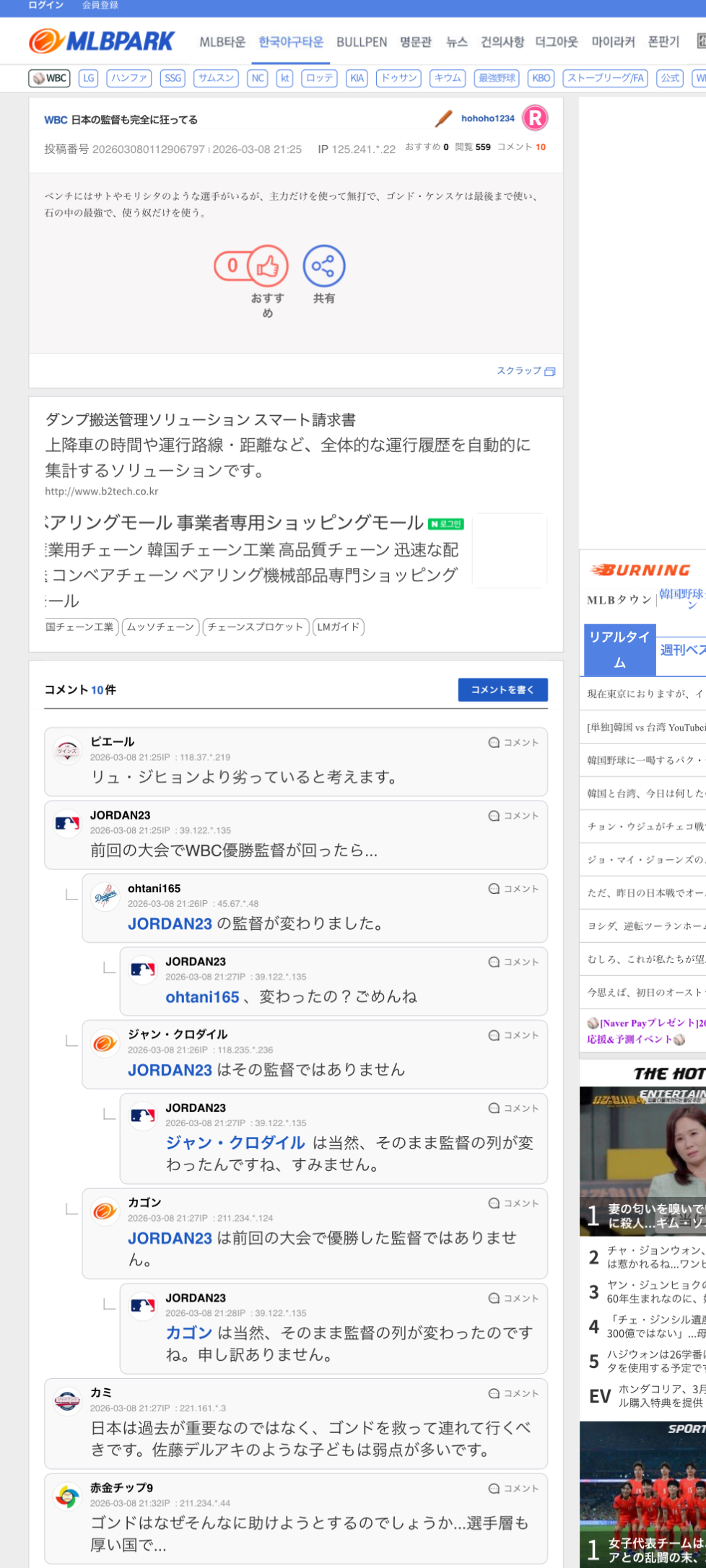The width and height of the screenshot is (706, 1568).
Task: Click the WBC baseball team filter
Action: click(x=49, y=78)
